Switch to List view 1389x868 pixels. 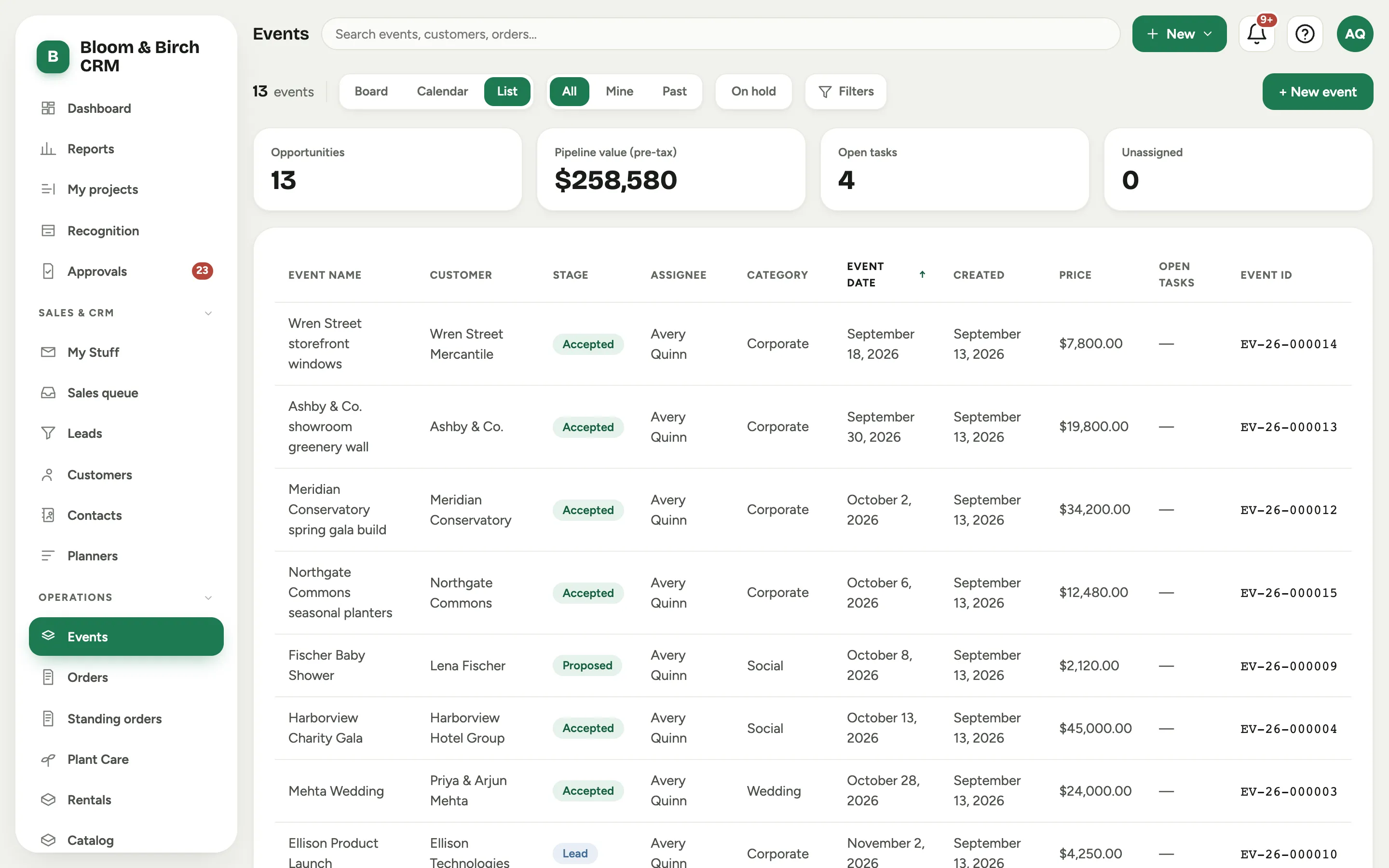click(507, 91)
